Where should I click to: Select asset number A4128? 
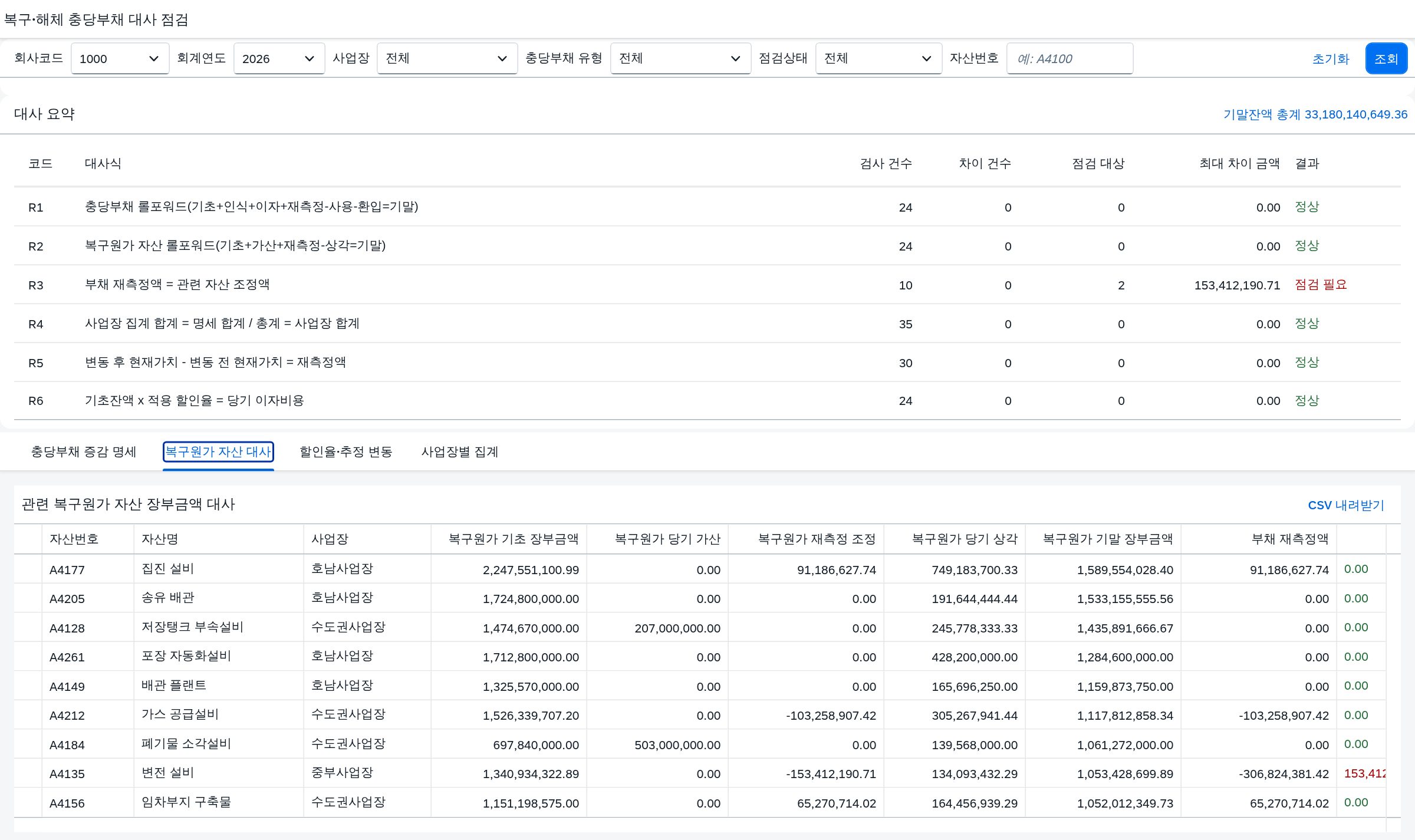[x=67, y=628]
